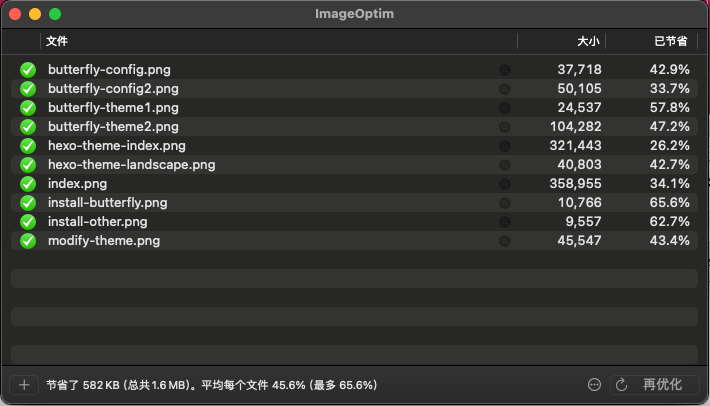Image resolution: width=710 pixels, height=406 pixels.
Task: Click the add files plus button
Action: click(x=24, y=385)
